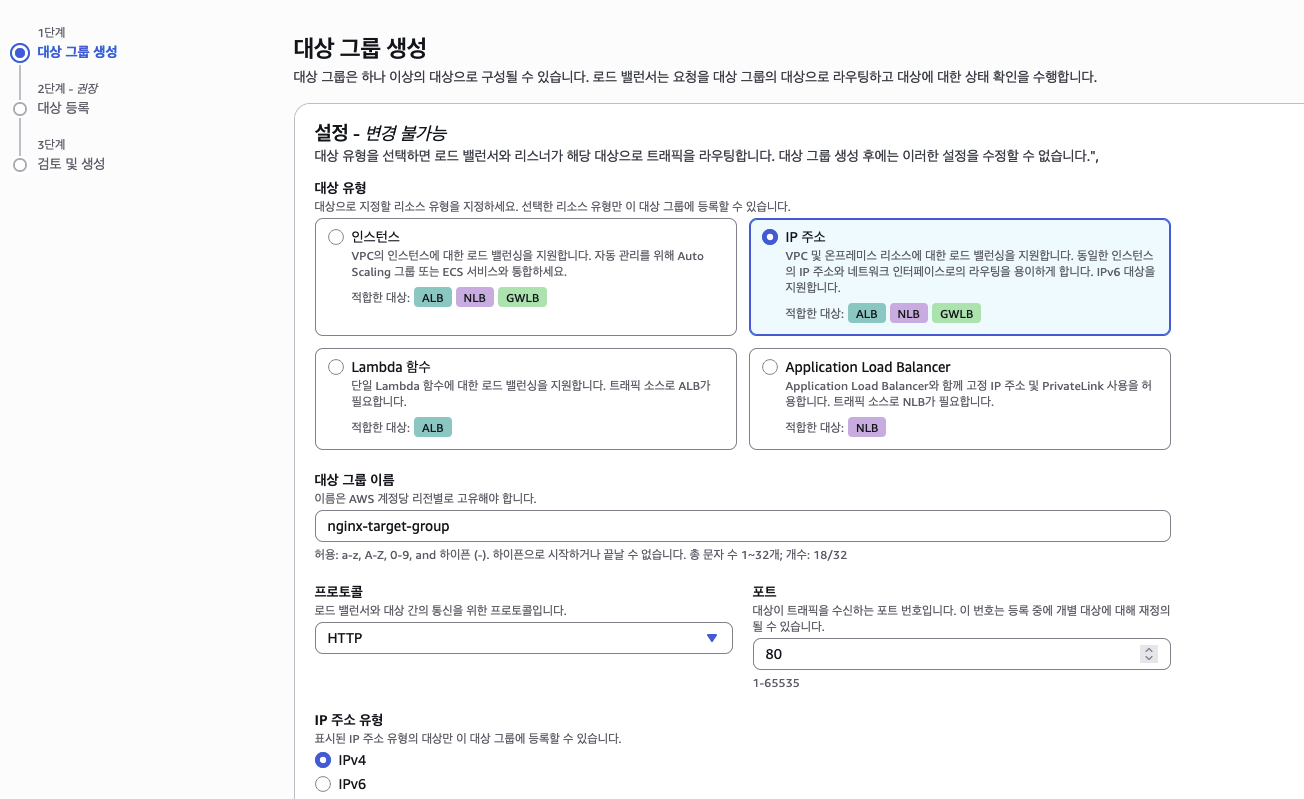
Task: Click the nginx-target-group name field
Action: 742,526
